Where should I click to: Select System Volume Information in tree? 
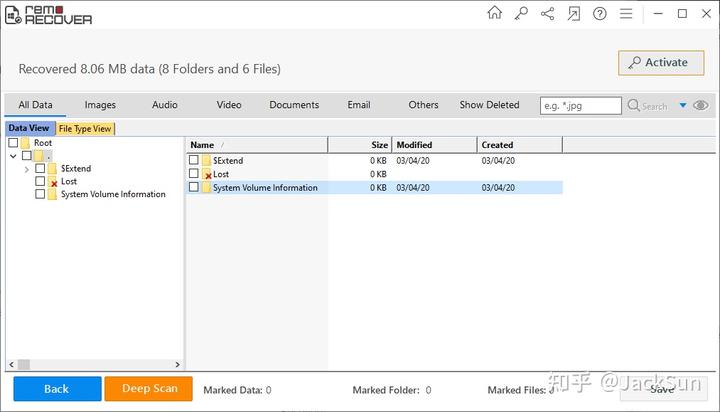[x=113, y=194]
